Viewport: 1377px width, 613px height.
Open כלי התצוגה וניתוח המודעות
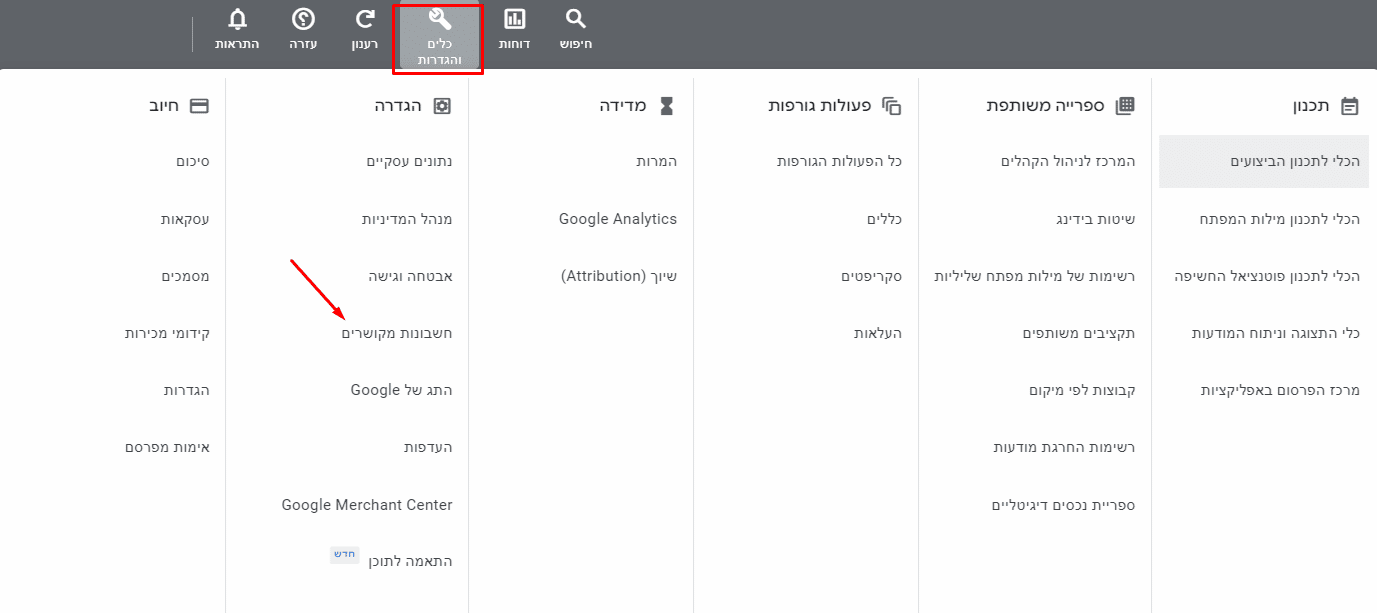click(x=1276, y=333)
